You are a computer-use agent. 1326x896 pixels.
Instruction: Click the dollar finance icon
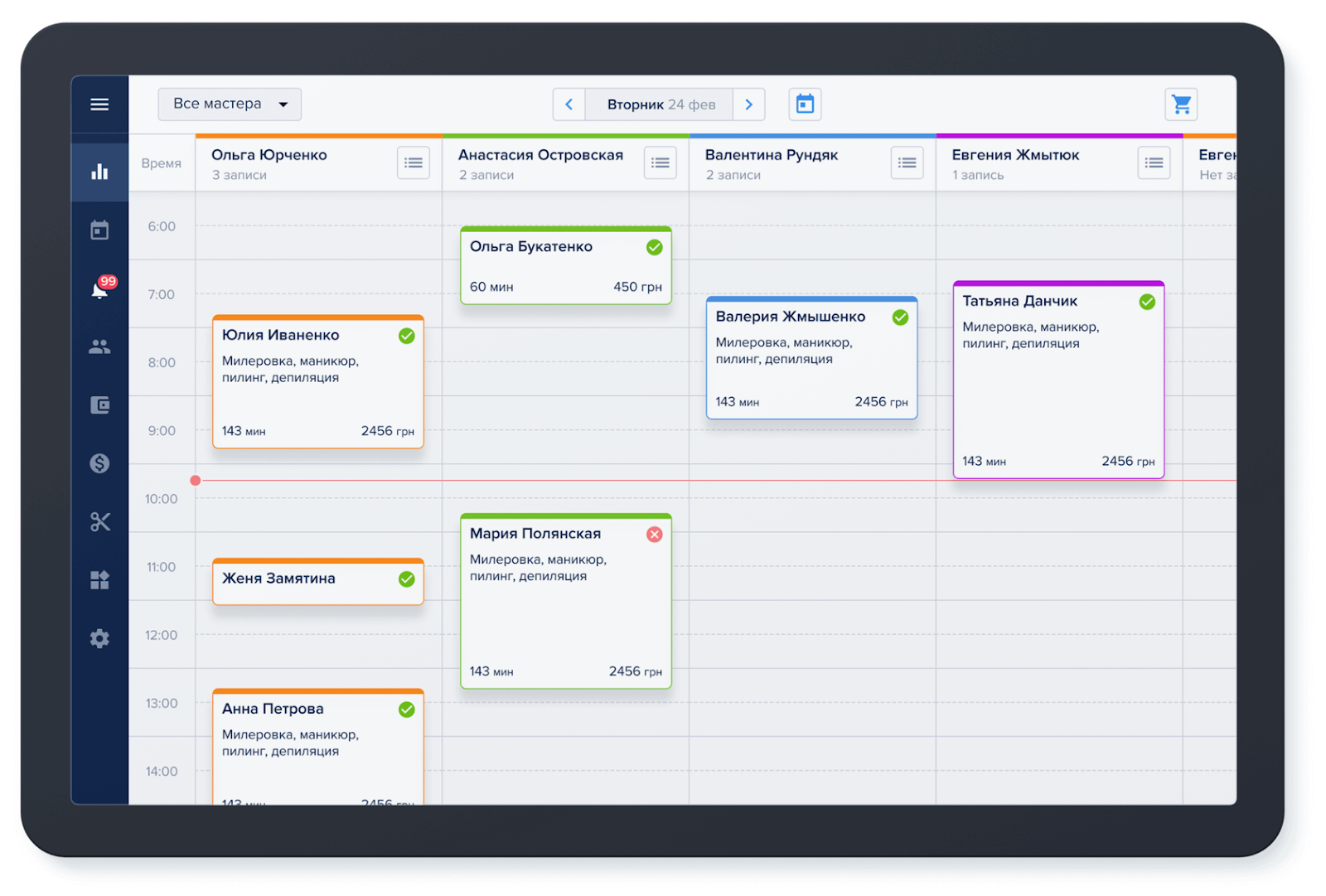point(99,463)
